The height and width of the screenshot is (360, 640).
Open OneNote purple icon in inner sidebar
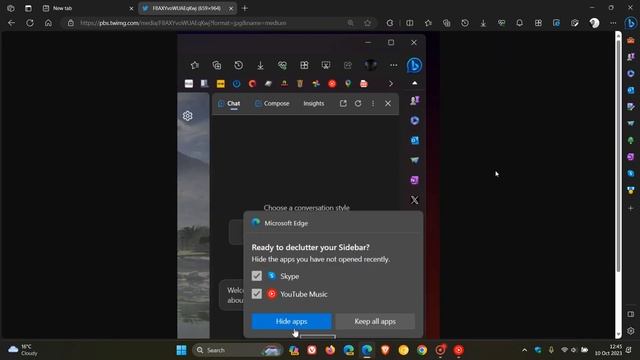pos(415,180)
